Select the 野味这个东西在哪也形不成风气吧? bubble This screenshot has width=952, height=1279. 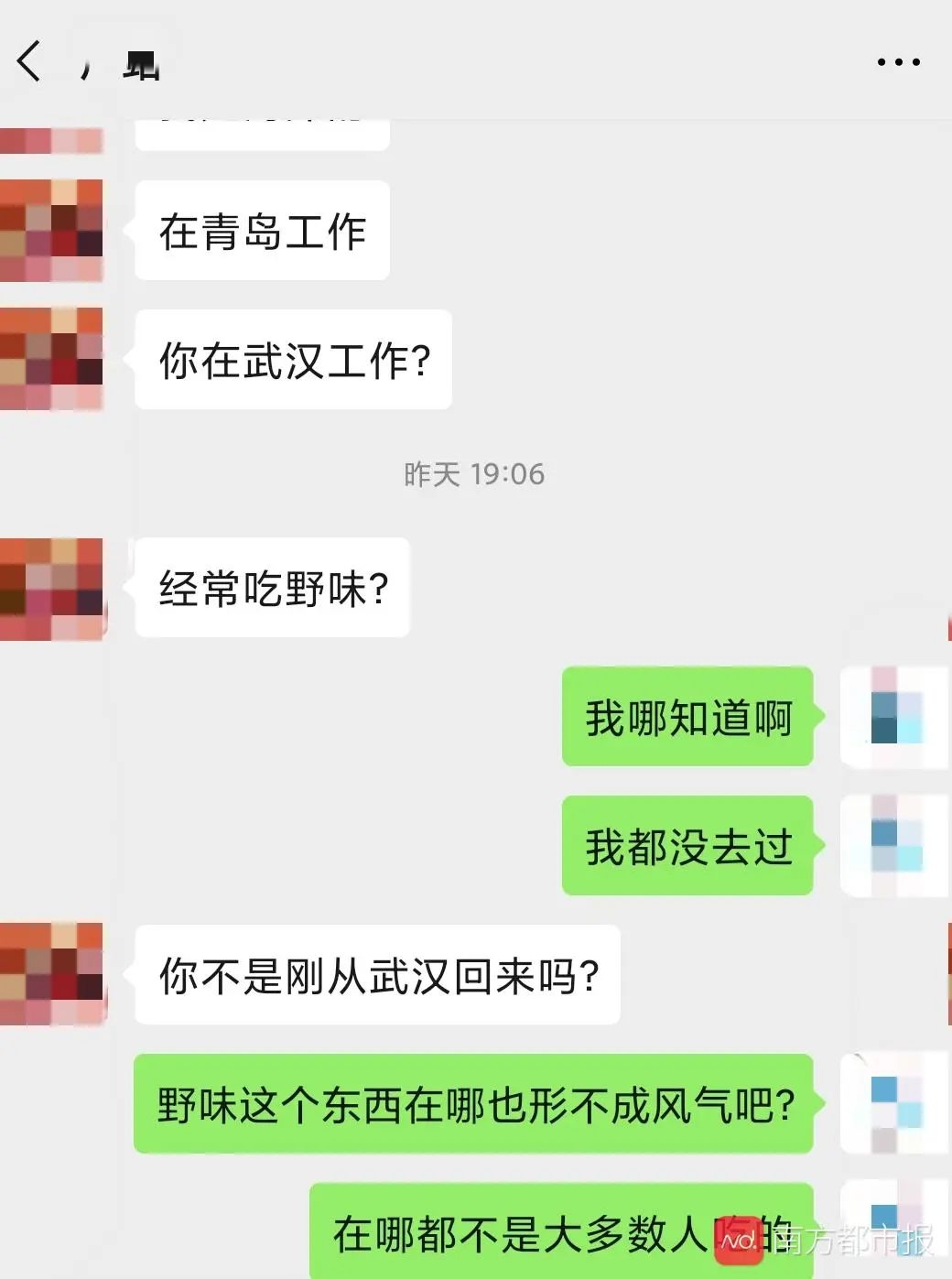click(474, 1104)
